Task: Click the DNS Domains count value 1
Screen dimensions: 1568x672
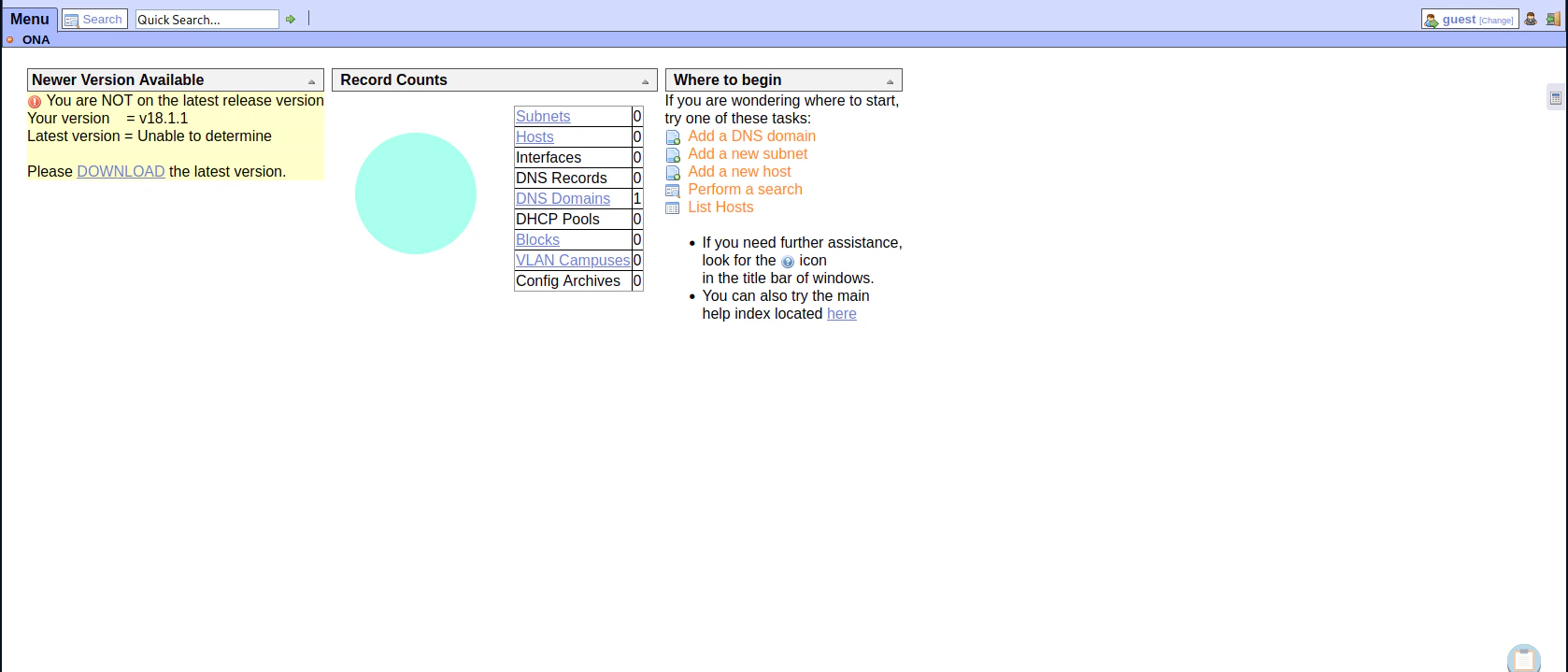Action: pyautogui.click(x=637, y=198)
